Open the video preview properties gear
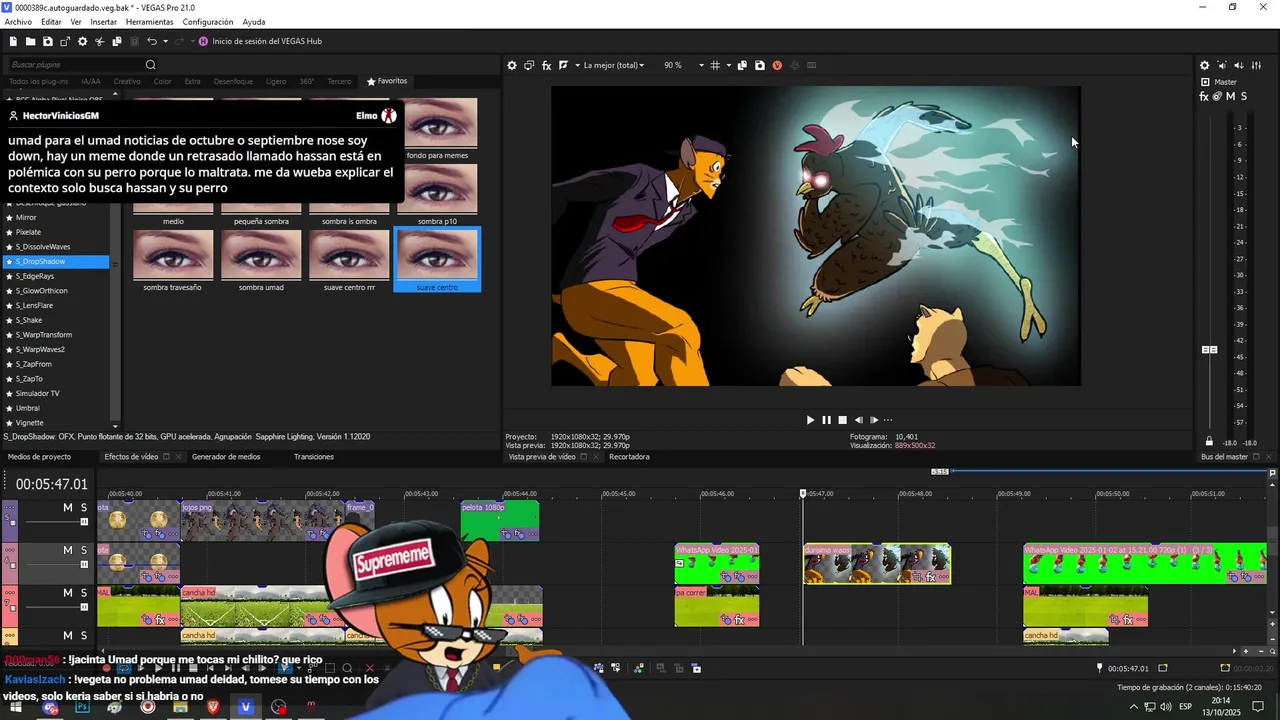Screen dimensions: 1280x720 coord(512,65)
